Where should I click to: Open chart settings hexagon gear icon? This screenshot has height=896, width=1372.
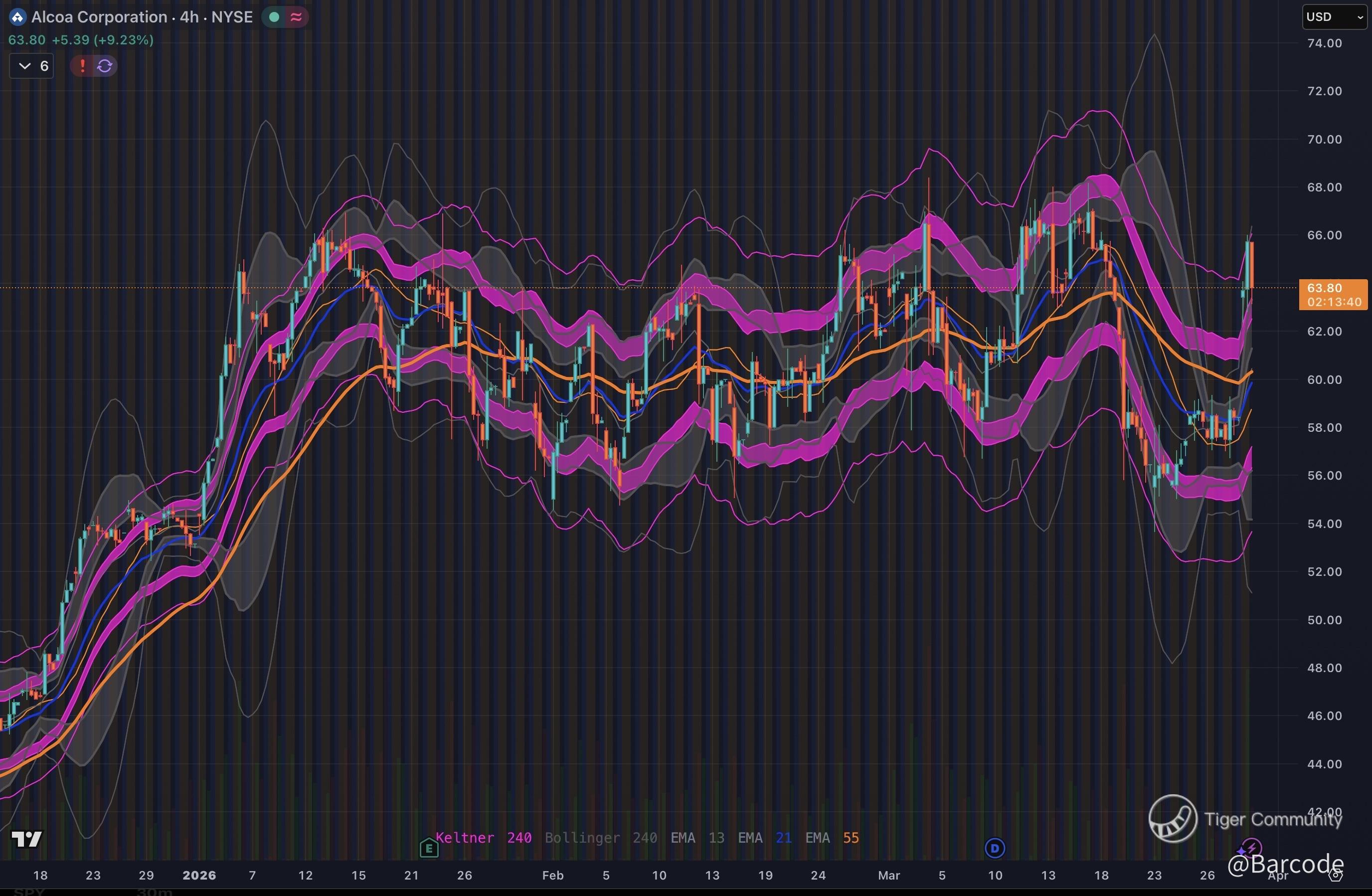(1335, 875)
